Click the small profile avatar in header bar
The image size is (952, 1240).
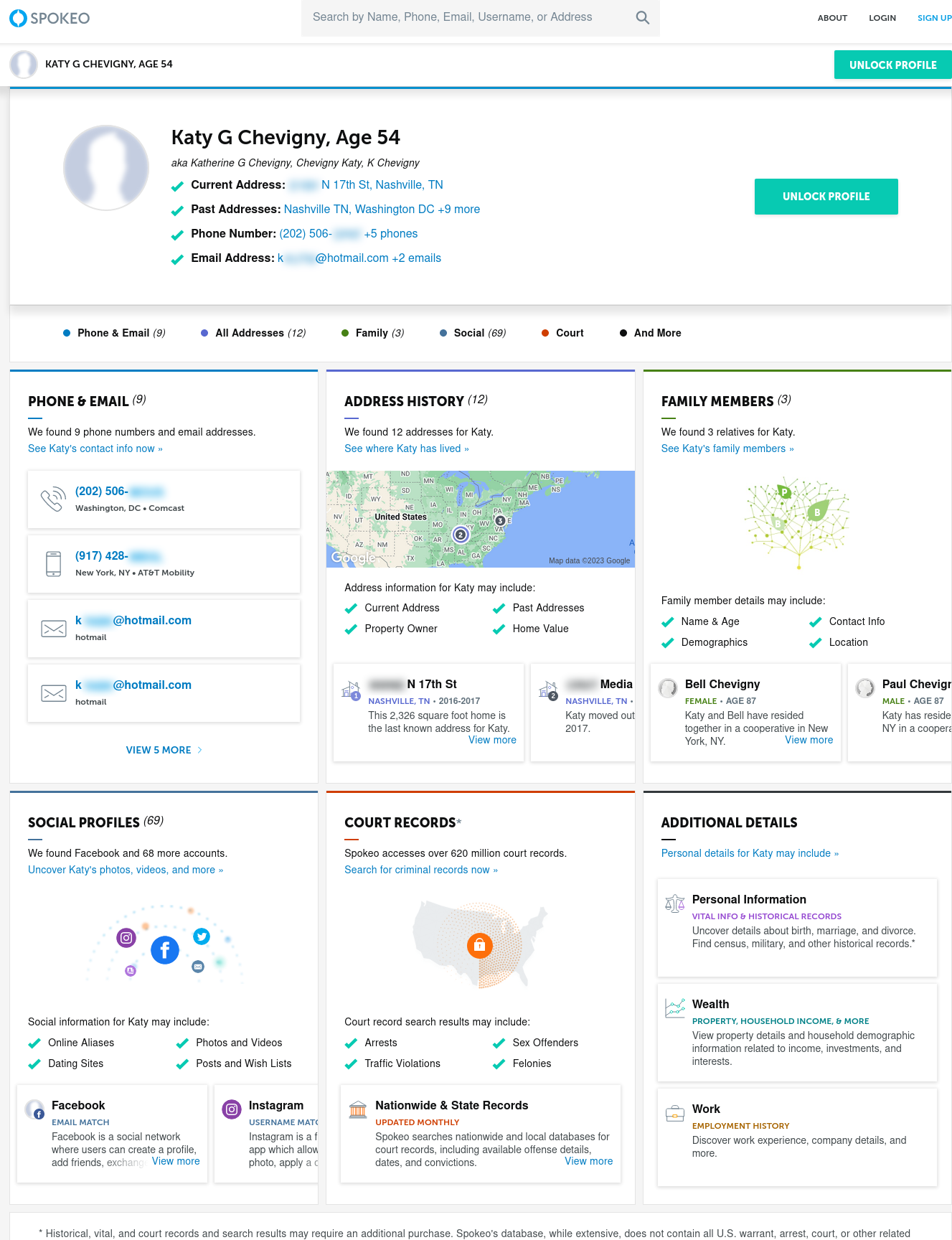[24, 64]
